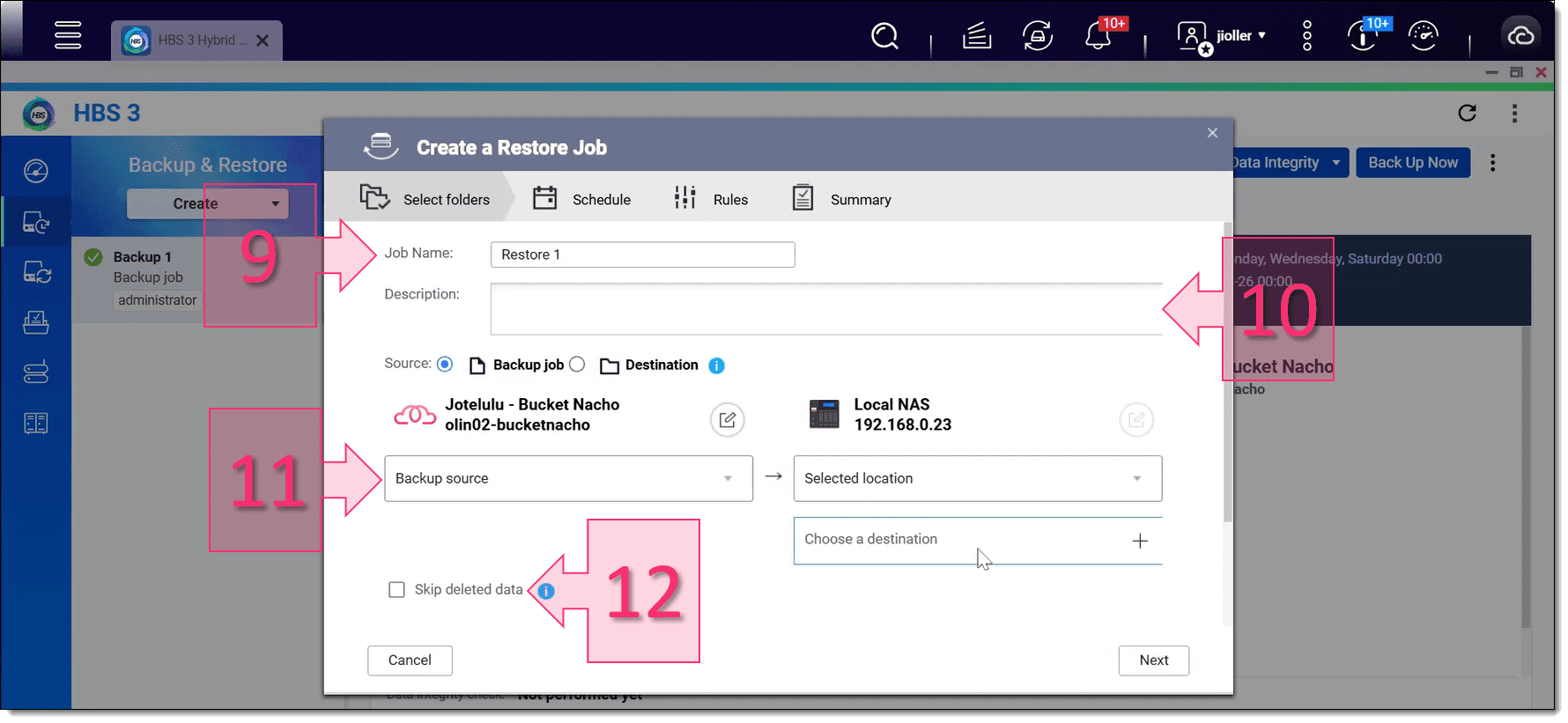This screenshot has height=723, width=1568.
Task: Open the notifications bell
Action: [x=1098, y=36]
